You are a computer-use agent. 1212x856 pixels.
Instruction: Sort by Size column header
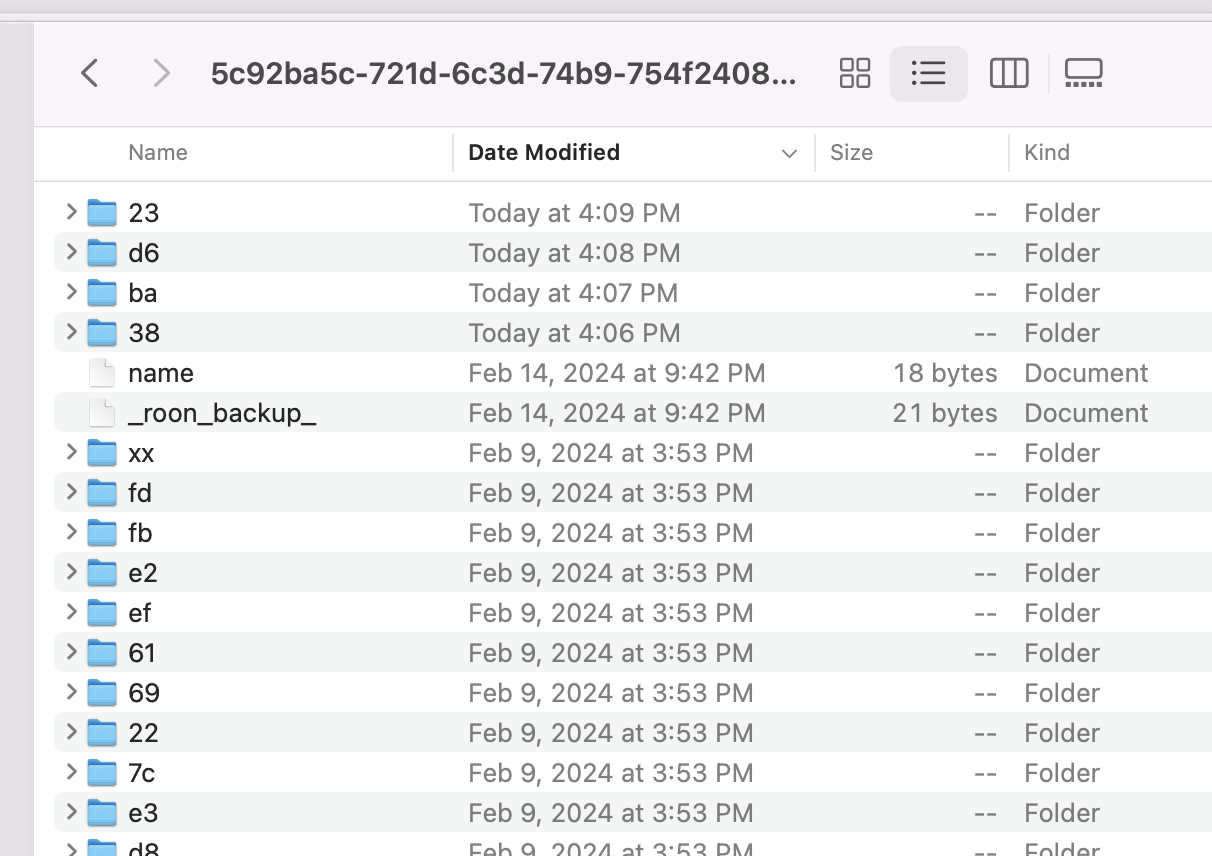(x=851, y=152)
